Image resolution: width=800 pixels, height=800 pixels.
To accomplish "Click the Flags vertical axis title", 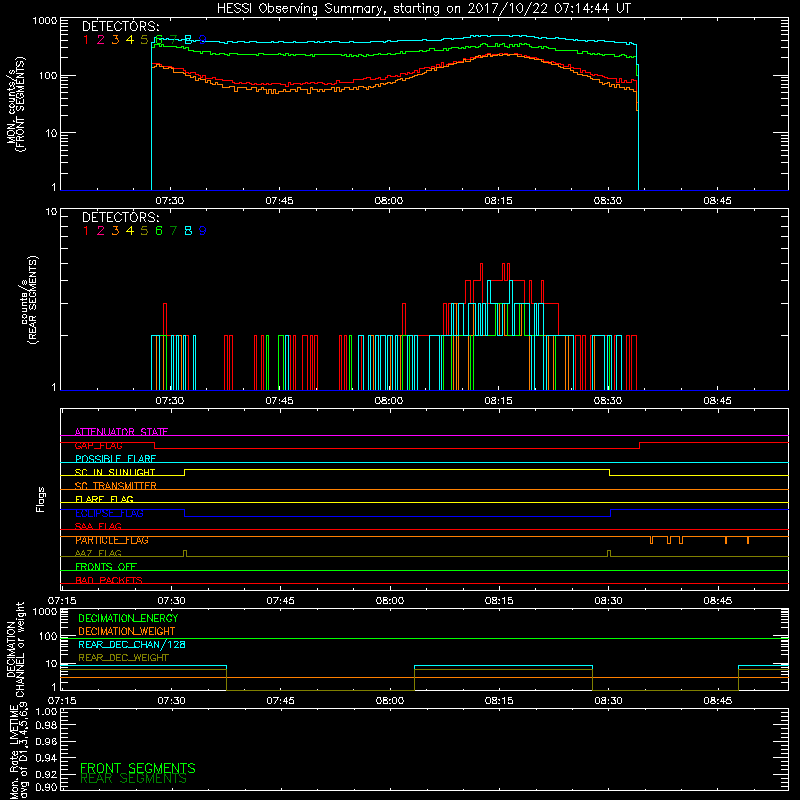I will click(x=41, y=499).
